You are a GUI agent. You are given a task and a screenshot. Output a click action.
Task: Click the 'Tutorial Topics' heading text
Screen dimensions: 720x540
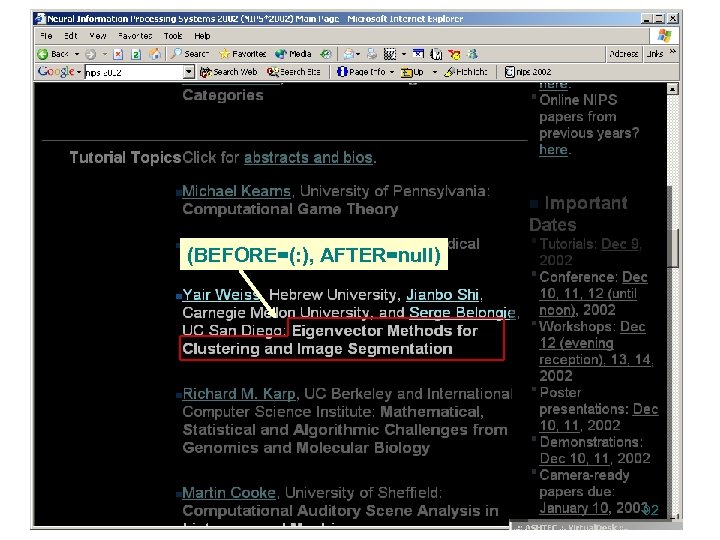[125, 158]
